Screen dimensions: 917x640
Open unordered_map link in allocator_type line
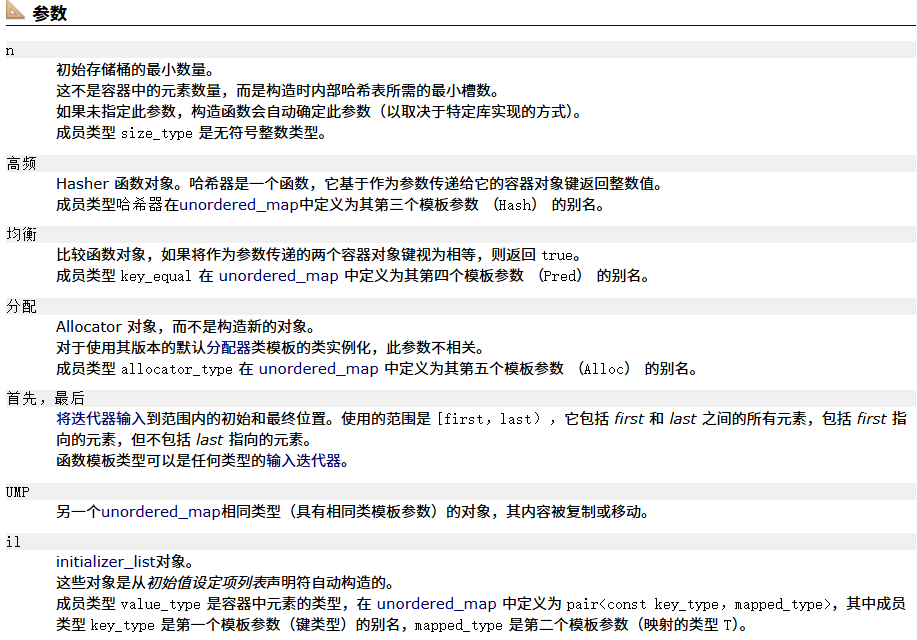pyautogui.click(x=319, y=369)
